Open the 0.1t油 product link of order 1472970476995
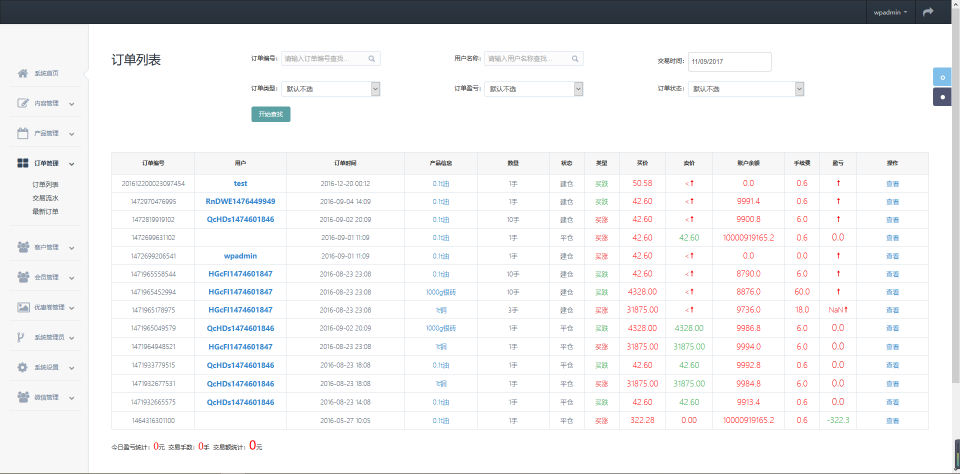The width and height of the screenshot is (960, 474). pyautogui.click(x=441, y=201)
